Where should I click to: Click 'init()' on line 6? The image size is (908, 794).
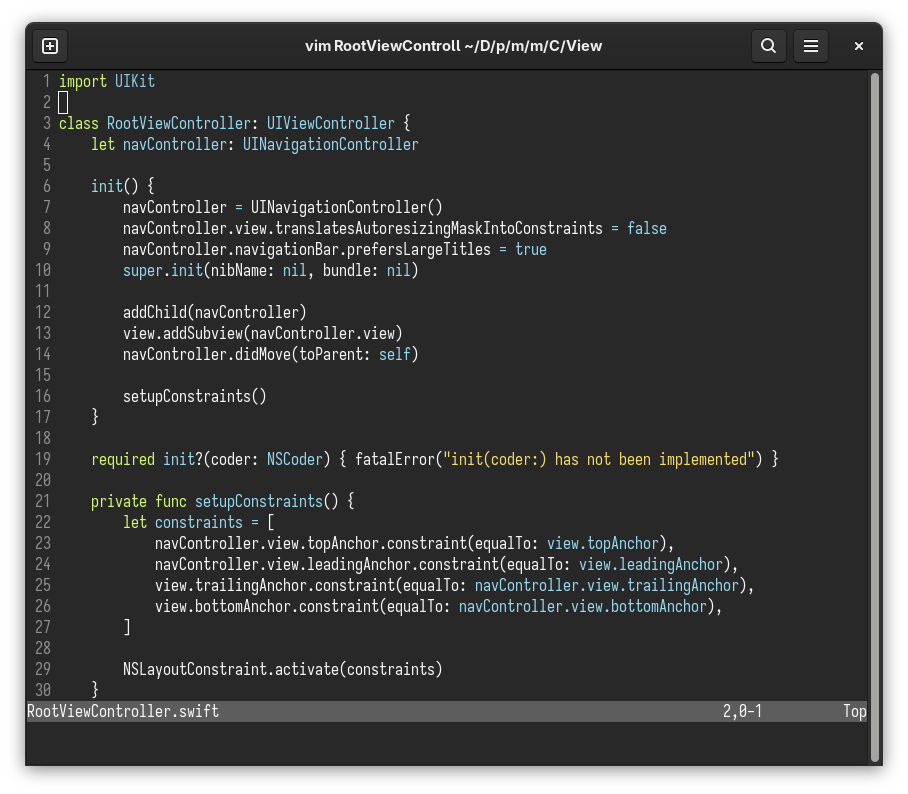pos(115,186)
